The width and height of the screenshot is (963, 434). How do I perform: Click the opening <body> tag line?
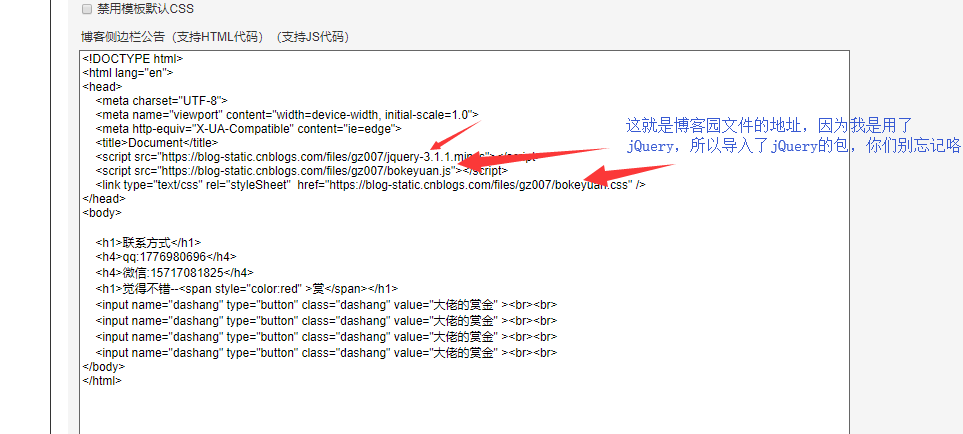pos(102,212)
